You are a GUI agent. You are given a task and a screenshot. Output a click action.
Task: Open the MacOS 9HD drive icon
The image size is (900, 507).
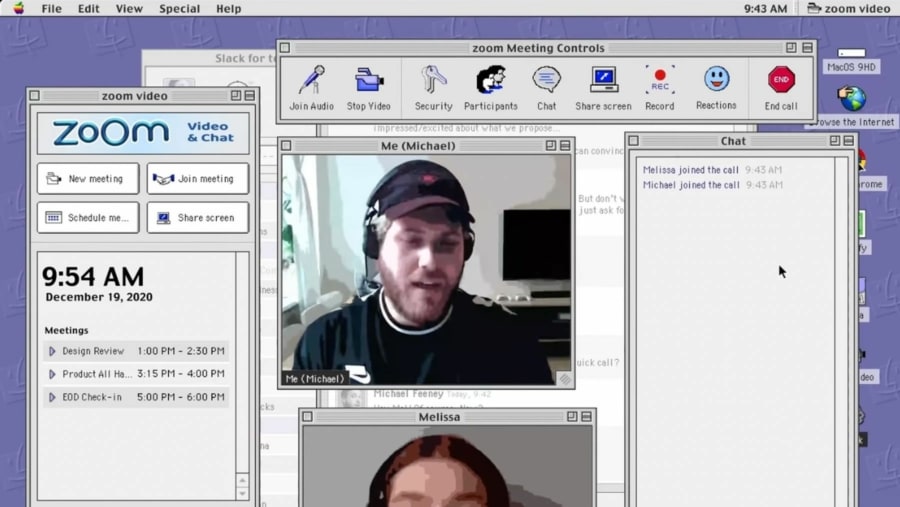[x=851, y=58]
